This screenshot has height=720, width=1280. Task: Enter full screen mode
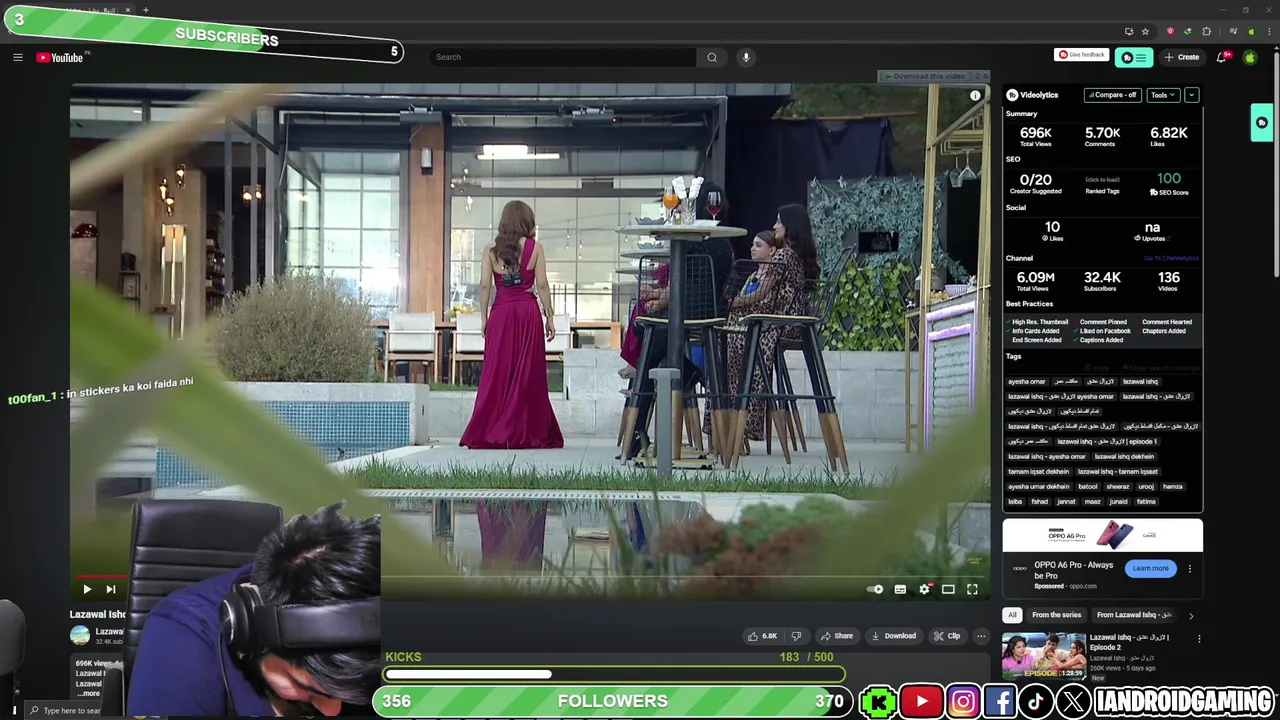972,589
